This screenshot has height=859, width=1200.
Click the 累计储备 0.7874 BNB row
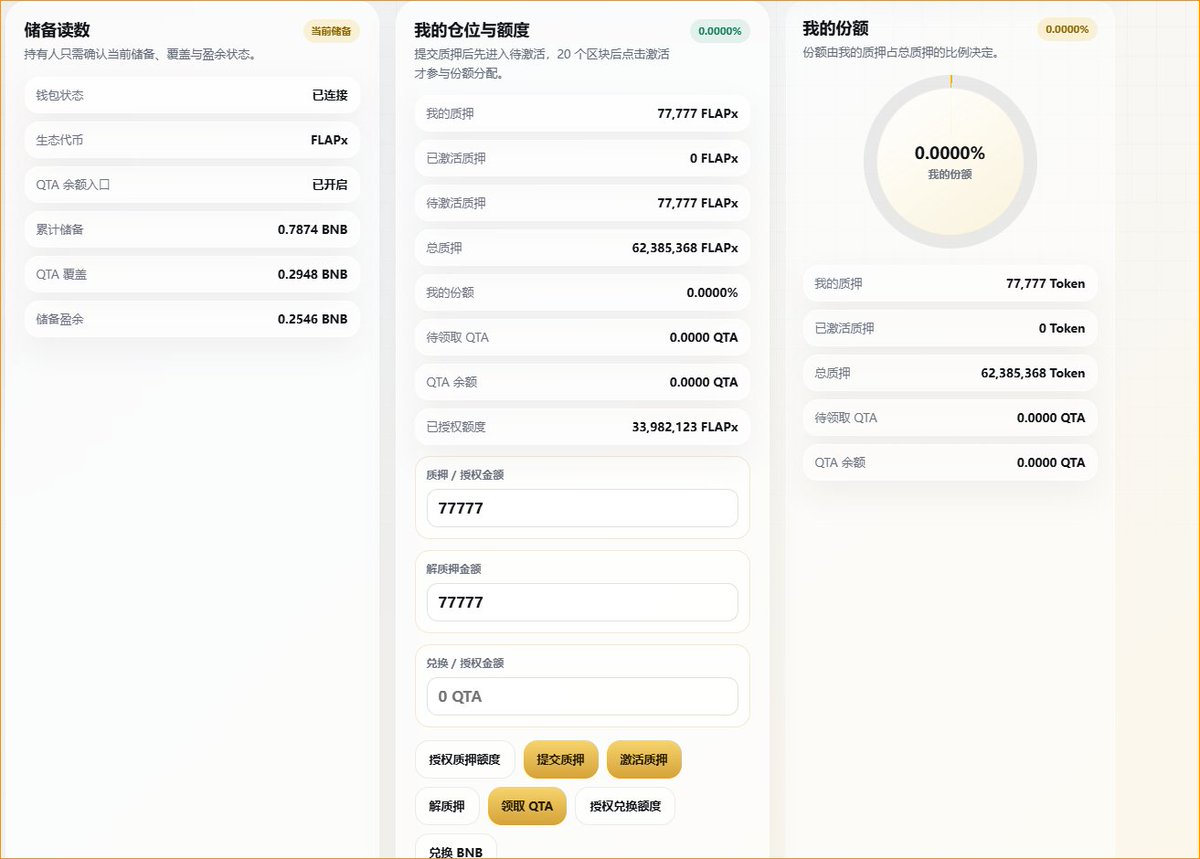[192, 229]
